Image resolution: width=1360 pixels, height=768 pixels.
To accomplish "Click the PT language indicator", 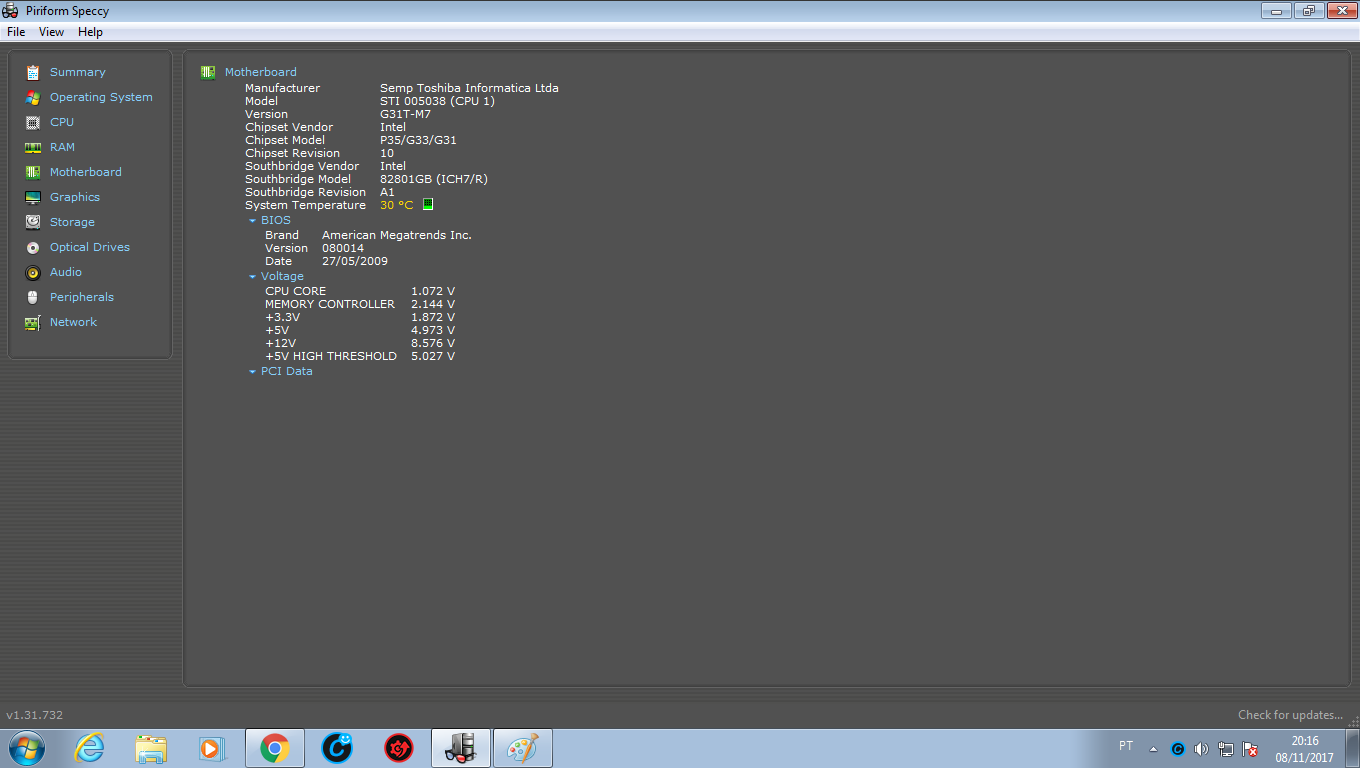I will (x=1126, y=746).
